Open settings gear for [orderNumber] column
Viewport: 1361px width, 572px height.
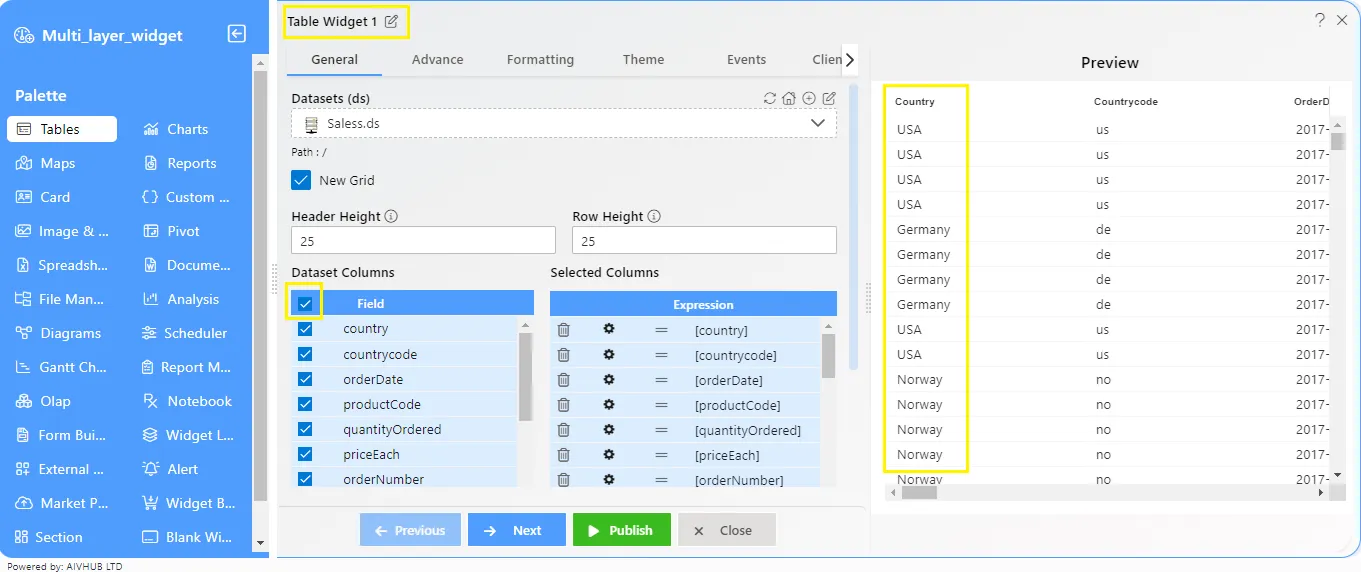click(608, 480)
